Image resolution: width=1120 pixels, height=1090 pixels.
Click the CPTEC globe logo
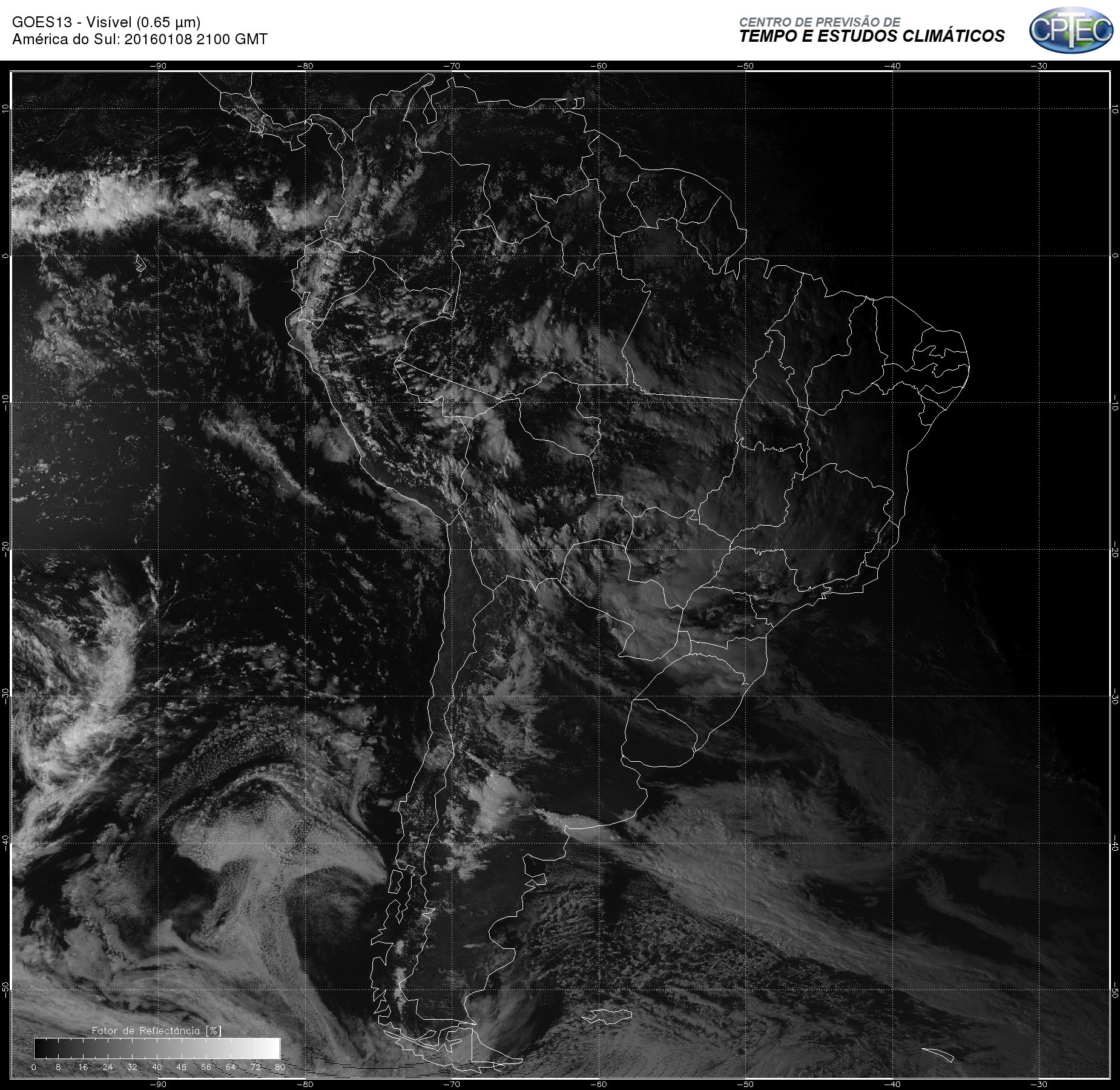point(1071,30)
